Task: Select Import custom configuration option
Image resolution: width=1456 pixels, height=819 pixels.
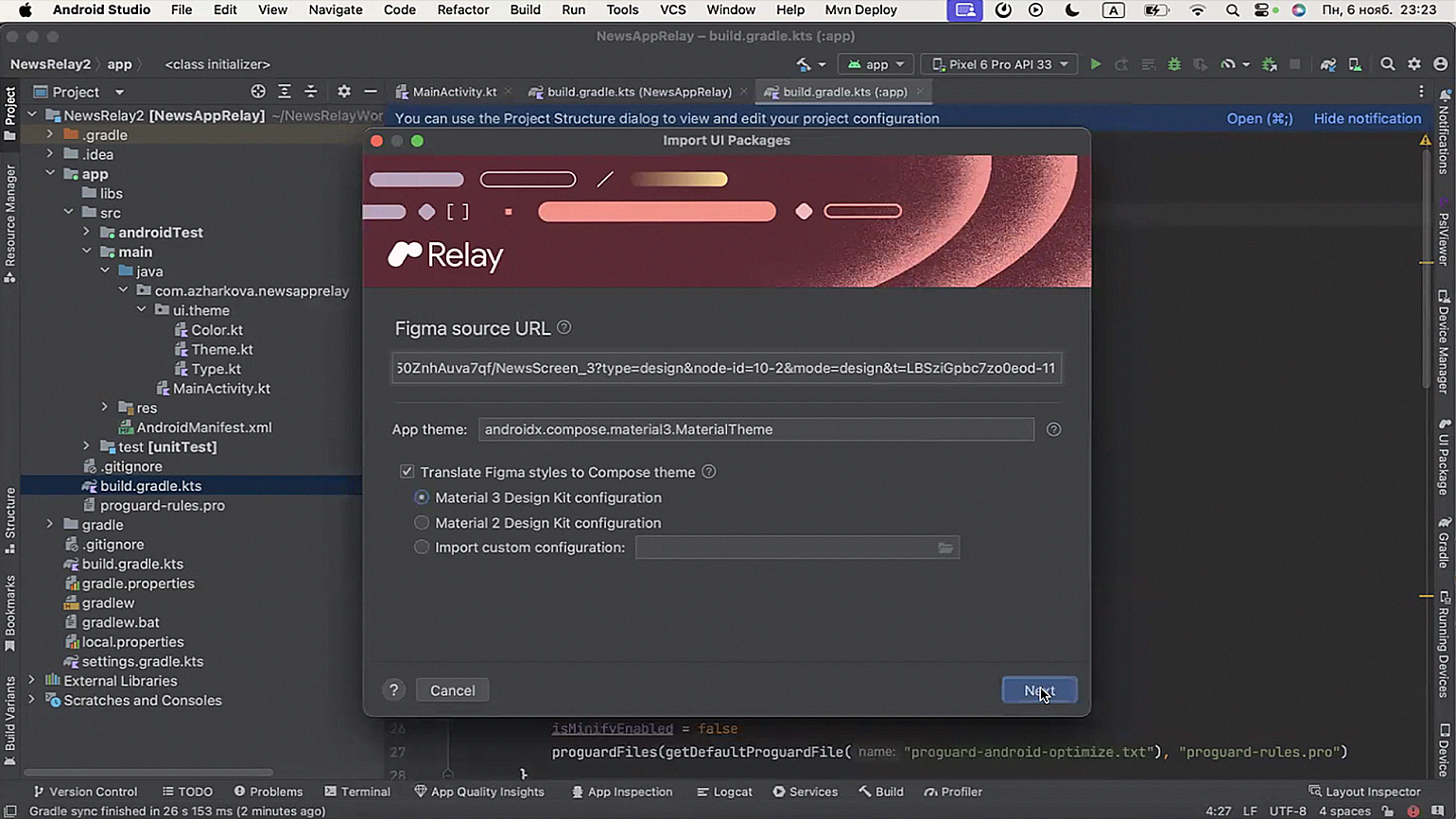Action: point(422,548)
